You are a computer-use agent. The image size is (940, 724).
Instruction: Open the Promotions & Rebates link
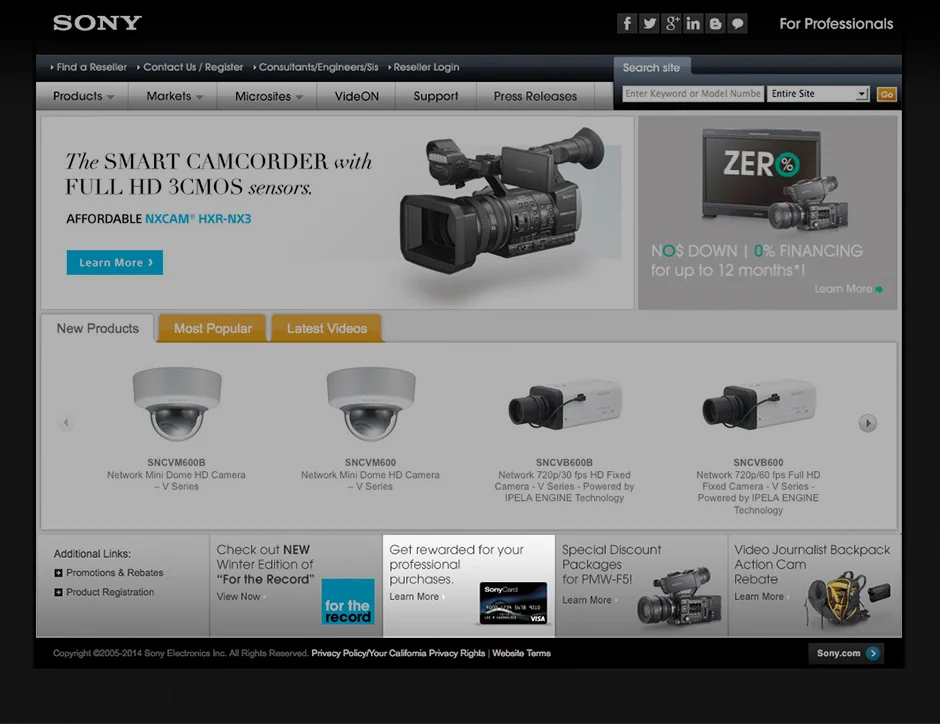point(115,573)
